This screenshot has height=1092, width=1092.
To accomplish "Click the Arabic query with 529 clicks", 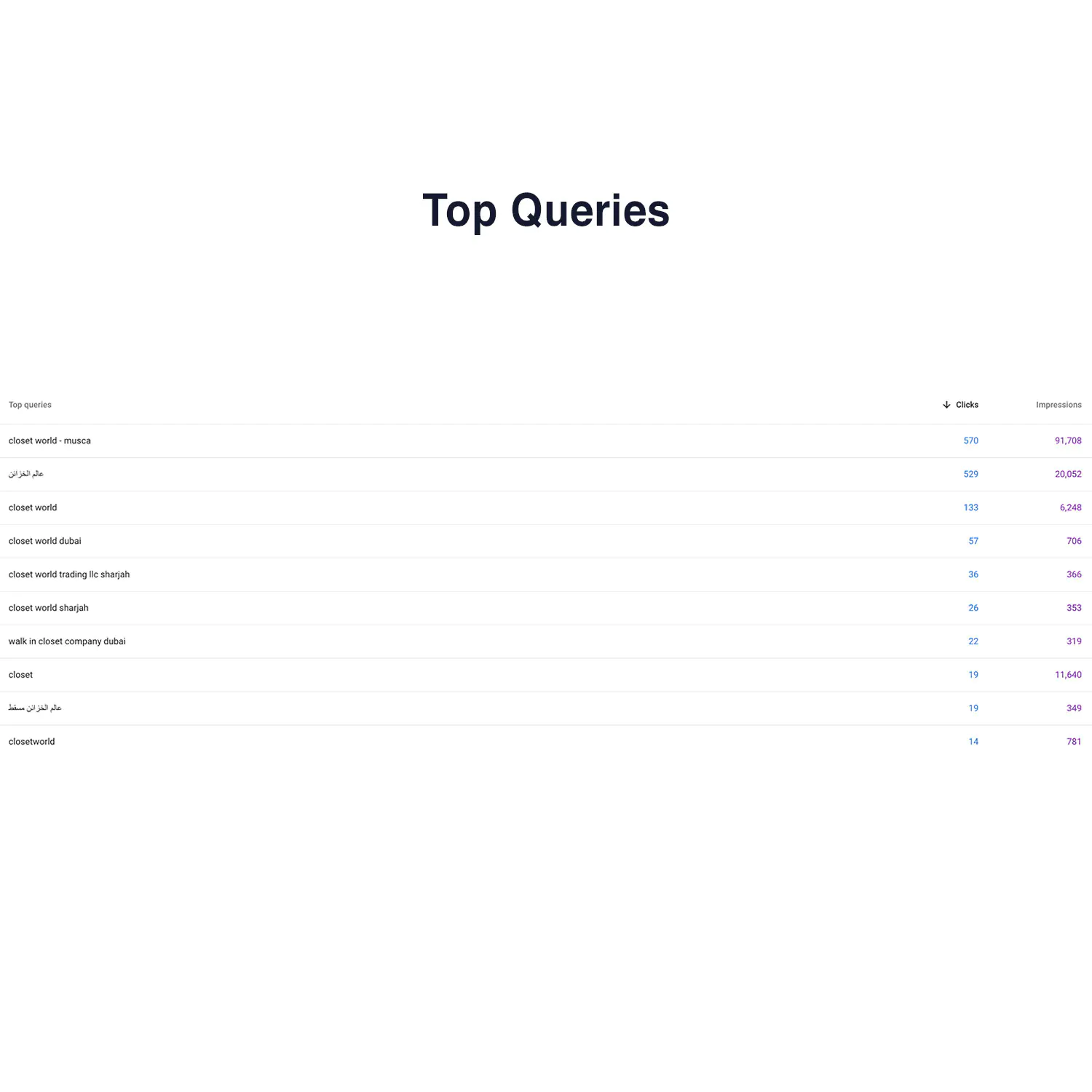I will tap(26, 474).
